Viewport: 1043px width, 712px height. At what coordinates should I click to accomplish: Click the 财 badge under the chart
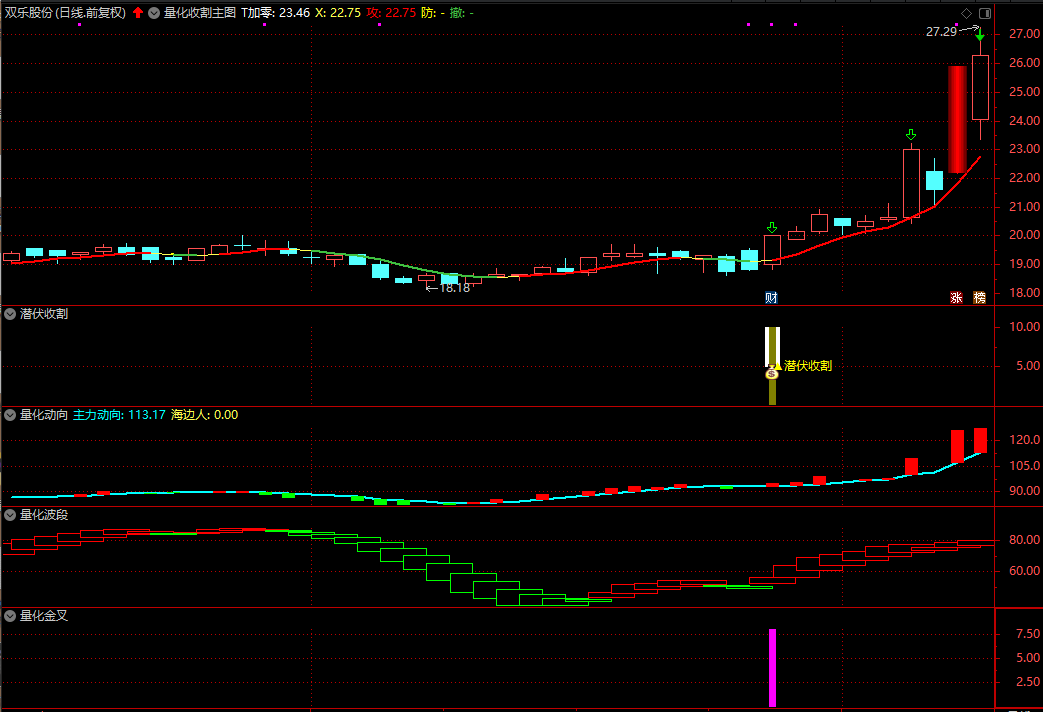pos(772,297)
